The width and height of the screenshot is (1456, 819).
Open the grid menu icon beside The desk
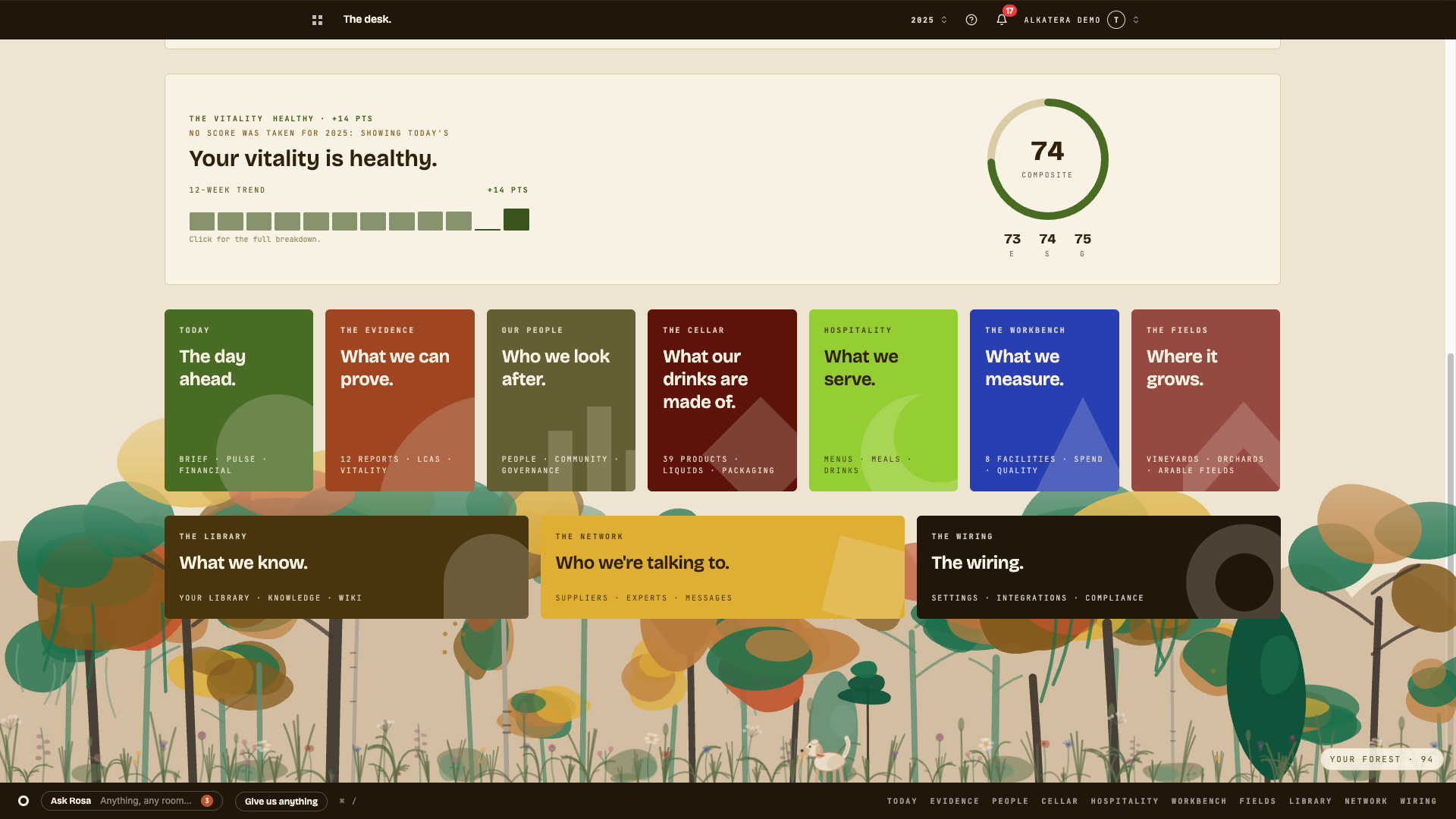[317, 20]
